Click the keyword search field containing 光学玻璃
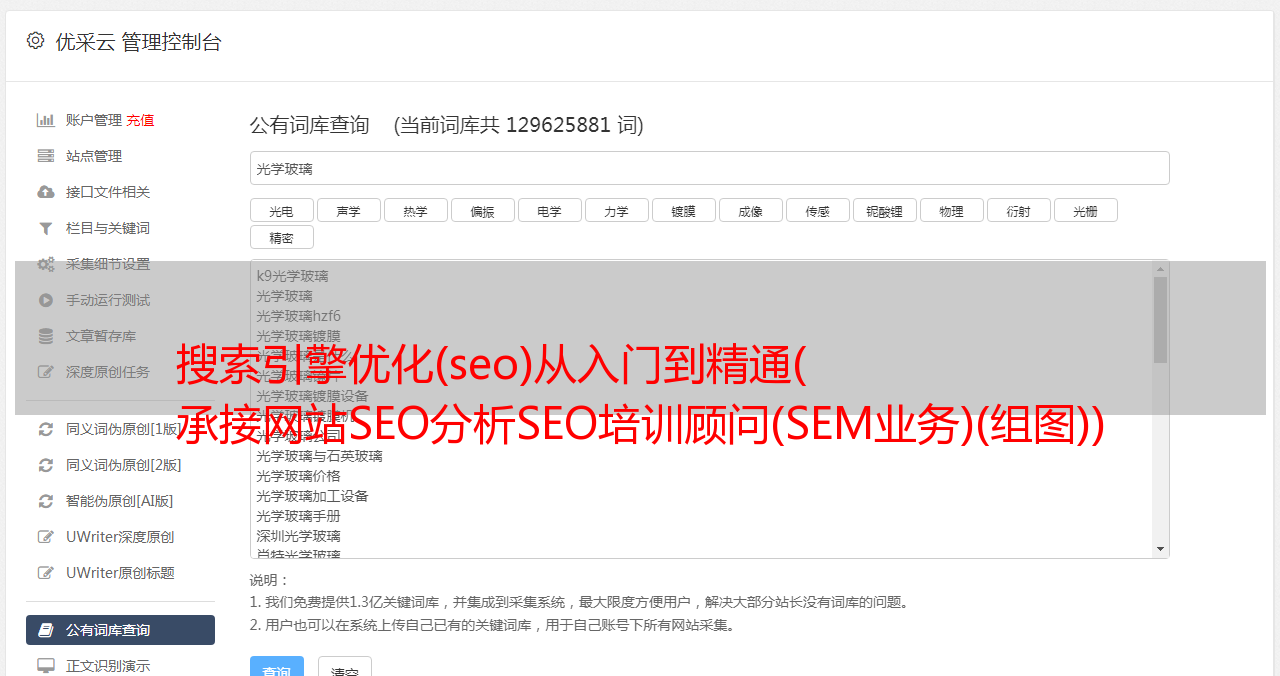1280x676 pixels. click(x=710, y=168)
